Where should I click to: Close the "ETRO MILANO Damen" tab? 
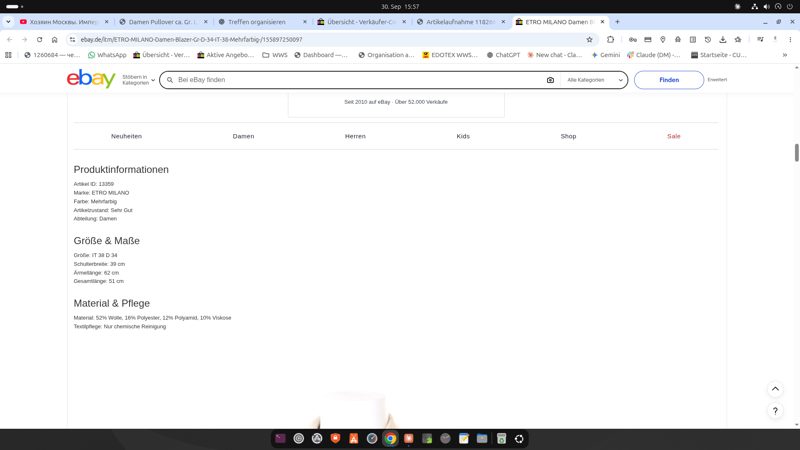click(602, 22)
